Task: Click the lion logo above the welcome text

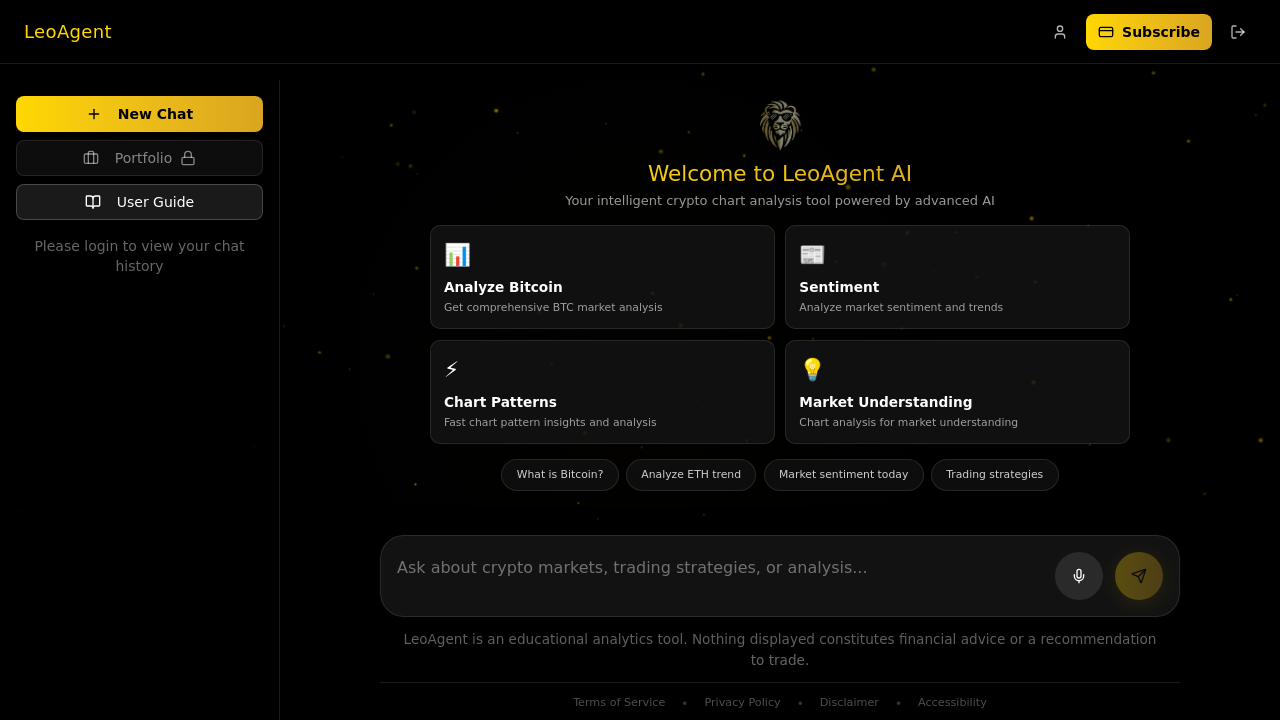Action: pos(779,124)
